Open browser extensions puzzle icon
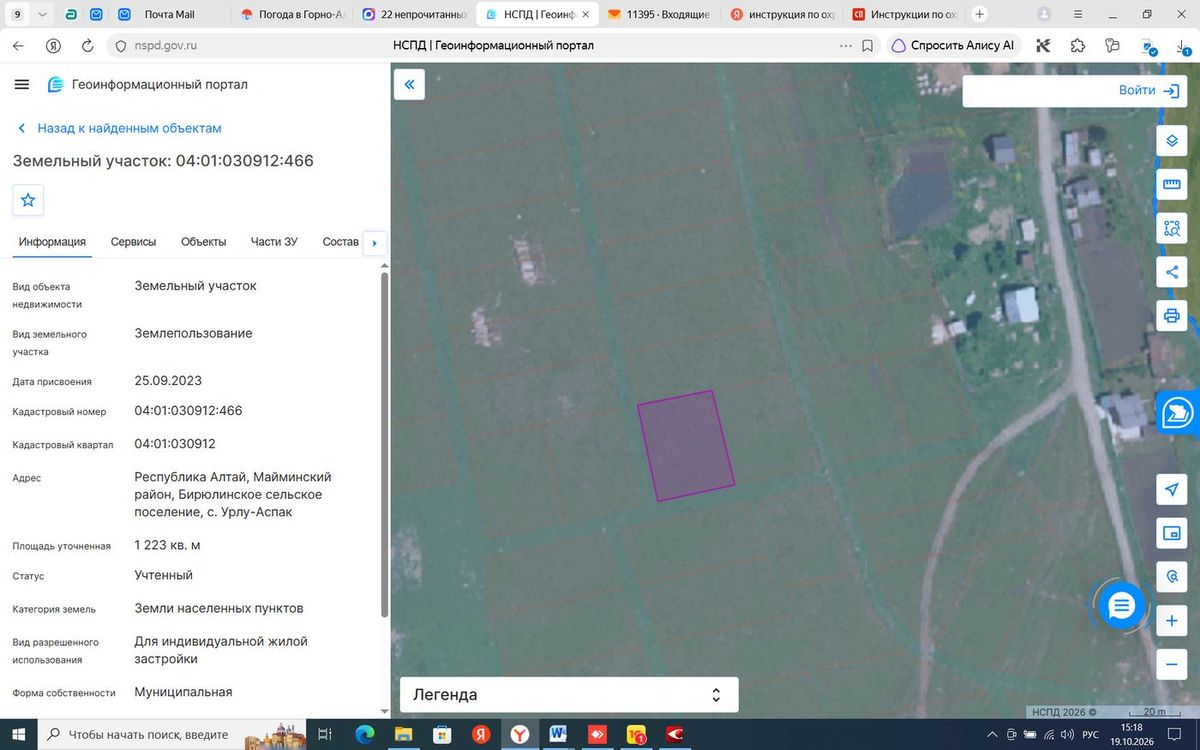This screenshot has height=750, width=1200. point(1078,45)
